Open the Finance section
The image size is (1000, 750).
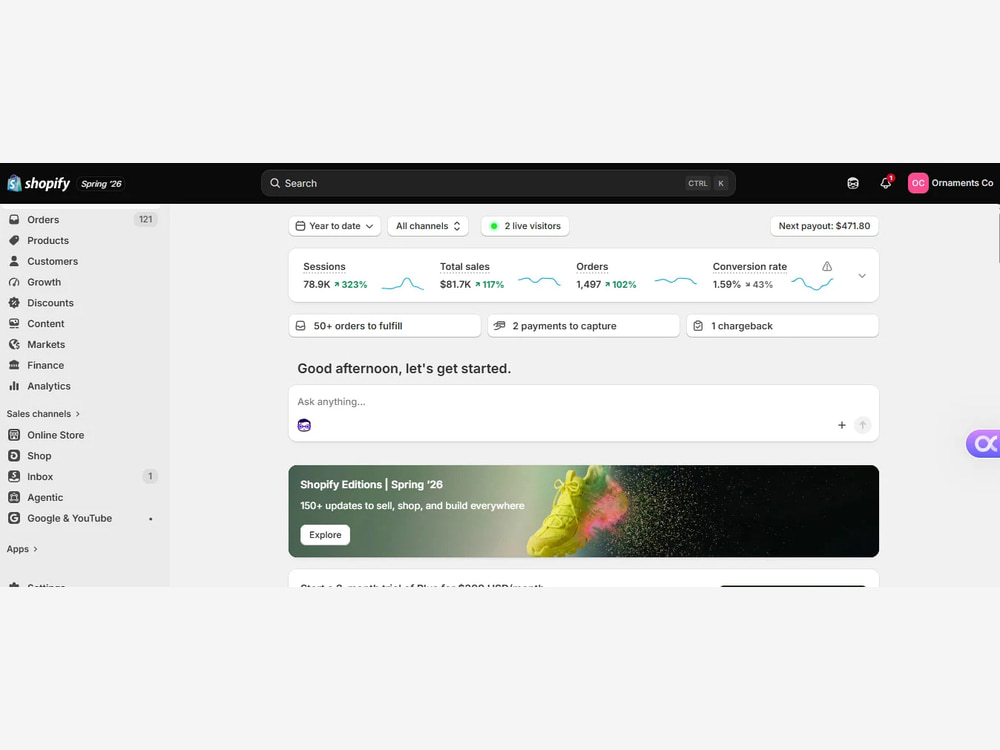pos(45,365)
